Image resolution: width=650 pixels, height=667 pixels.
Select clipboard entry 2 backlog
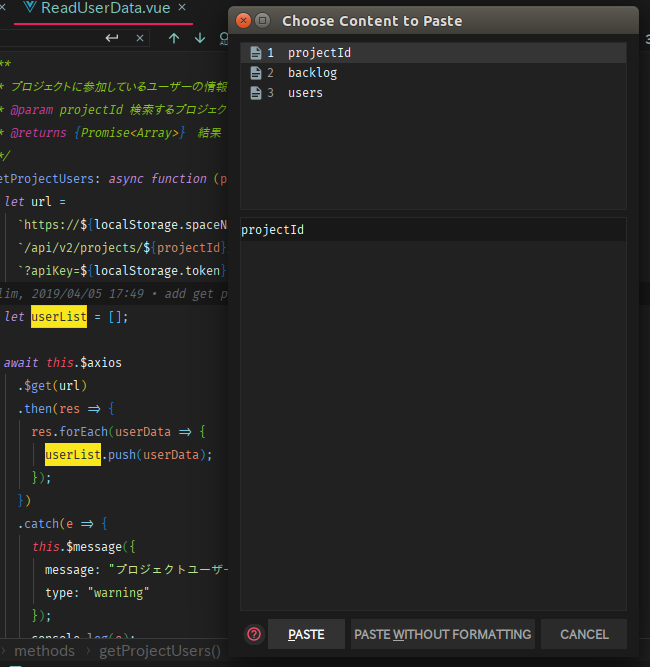pos(433,73)
